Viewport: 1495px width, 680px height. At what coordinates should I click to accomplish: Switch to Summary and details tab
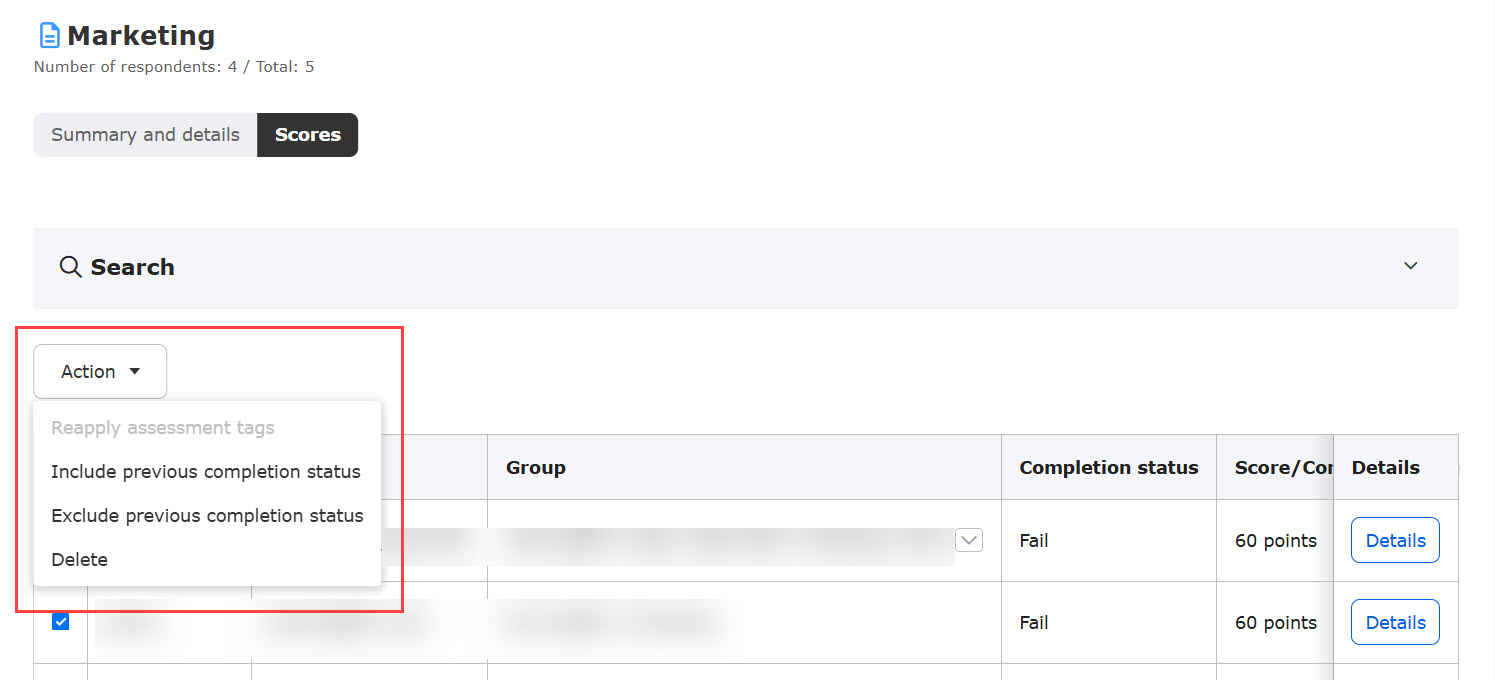coord(145,135)
